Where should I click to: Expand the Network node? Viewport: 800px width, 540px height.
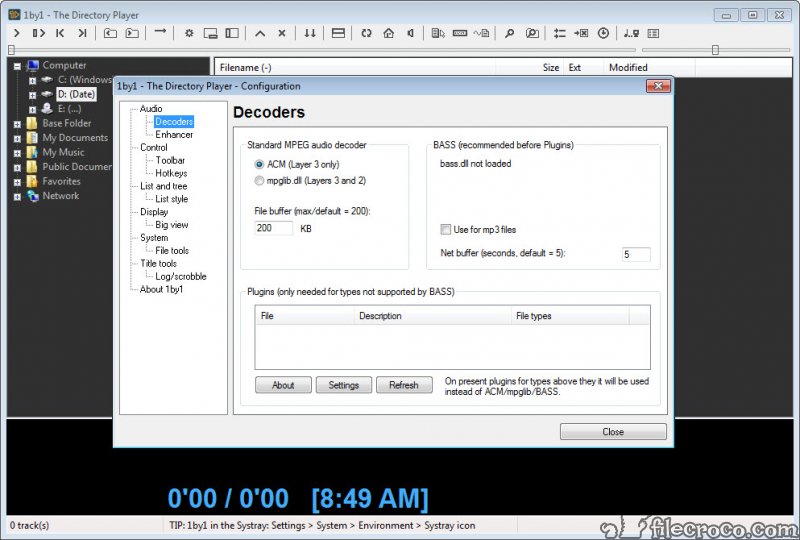(x=17, y=197)
